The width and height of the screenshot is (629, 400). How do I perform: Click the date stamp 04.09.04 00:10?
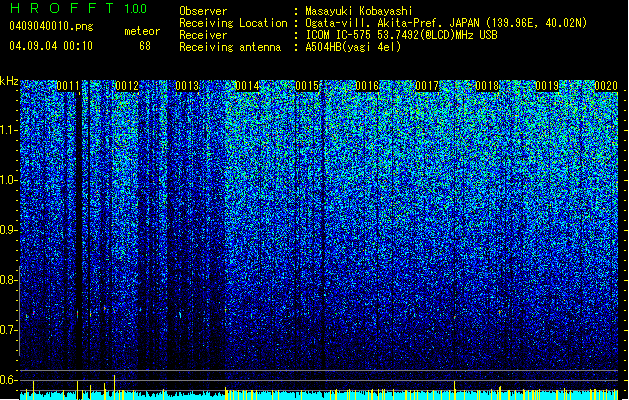[51, 46]
